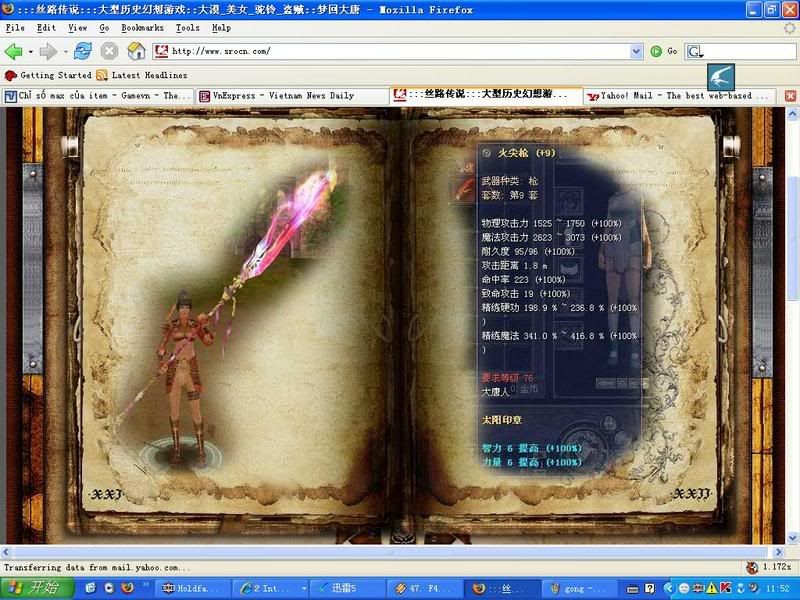Click the URL address field
The width and height of the screenshot is (800, 600).
click(x=398, y=51)
